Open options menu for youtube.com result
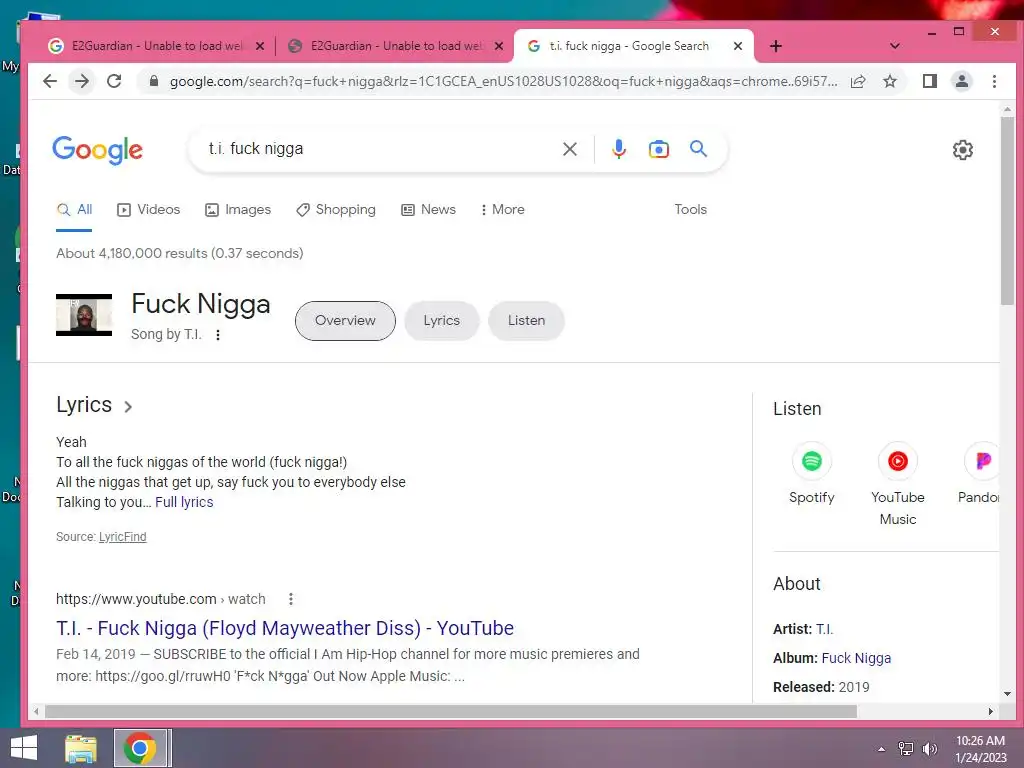This screenshot has height=768, width=1024. [x=291, y=599]
